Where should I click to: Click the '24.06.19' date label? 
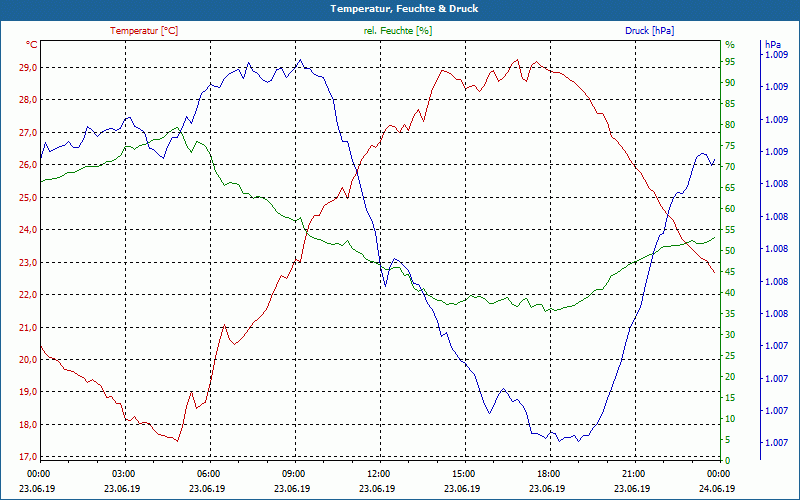pos(717,489)
